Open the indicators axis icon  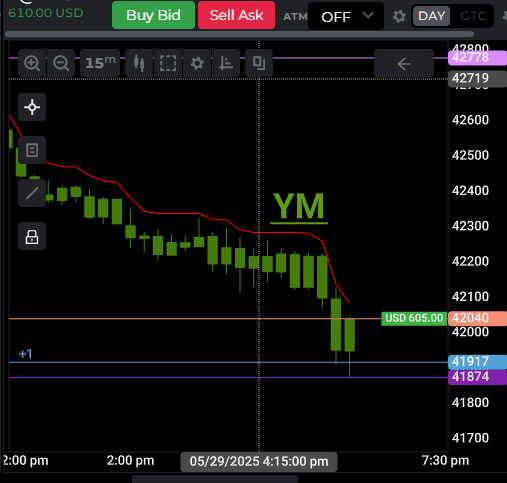[x=226, y=63]
